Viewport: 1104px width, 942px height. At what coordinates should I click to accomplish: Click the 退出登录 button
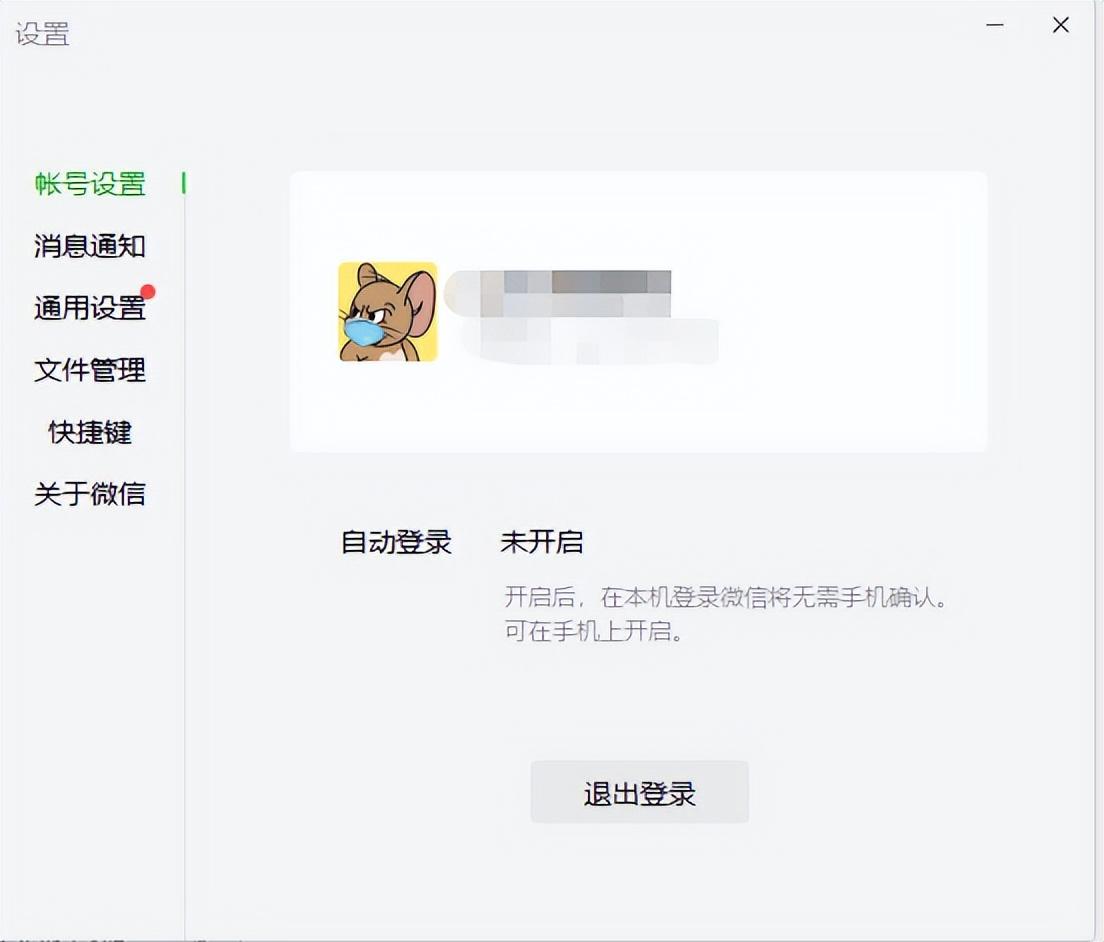(x=639, y=792)
